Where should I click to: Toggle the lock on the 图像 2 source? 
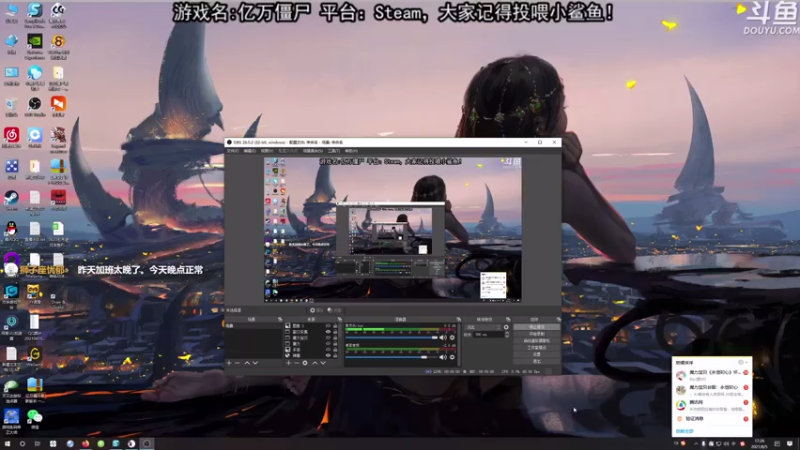[335, 326]
